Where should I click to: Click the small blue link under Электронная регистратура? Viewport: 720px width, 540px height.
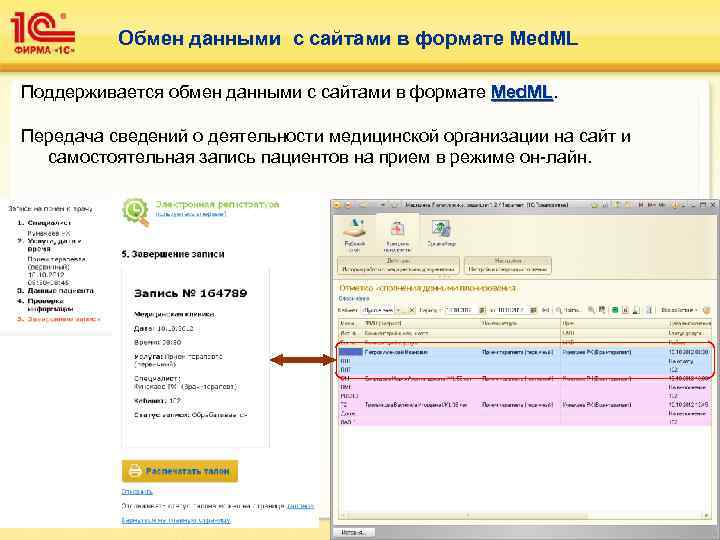(191, 214)
